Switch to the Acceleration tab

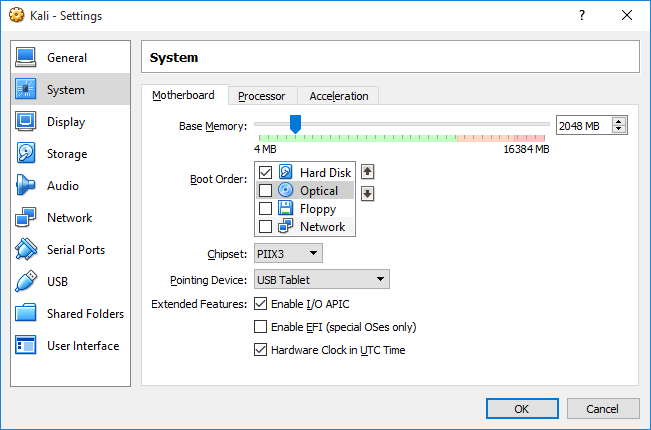tap(338, 96)
